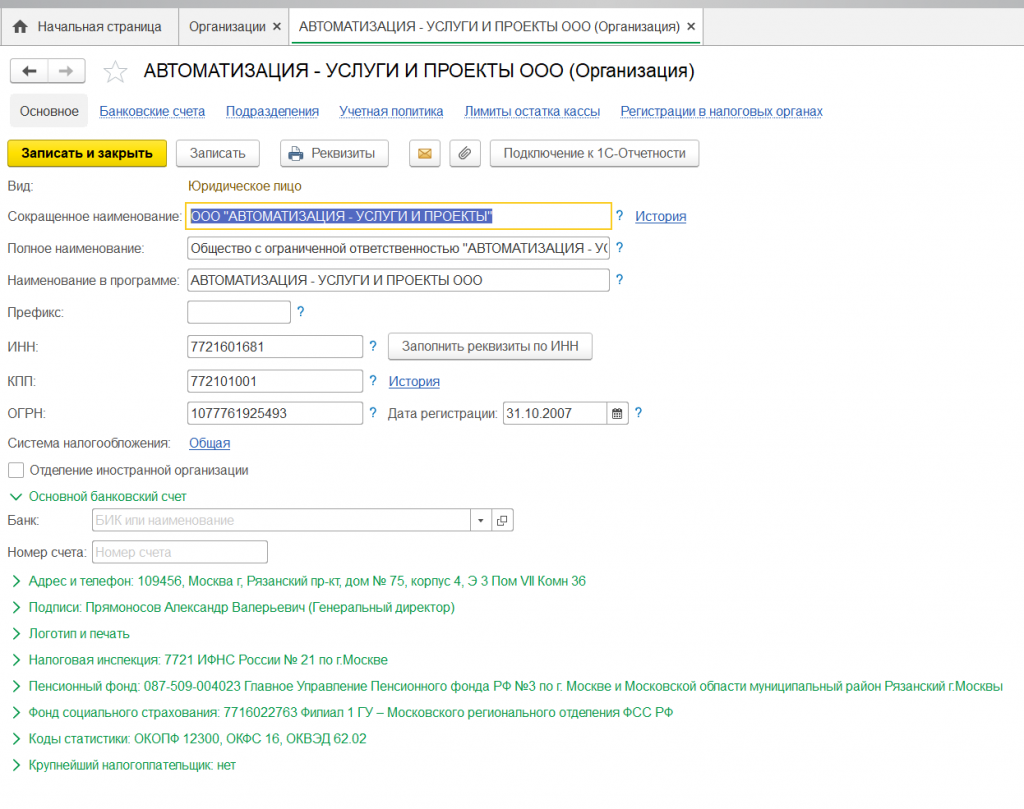Click the Номер счета input field
This screenshot has width=1024, height=809.
coord(180,552)
